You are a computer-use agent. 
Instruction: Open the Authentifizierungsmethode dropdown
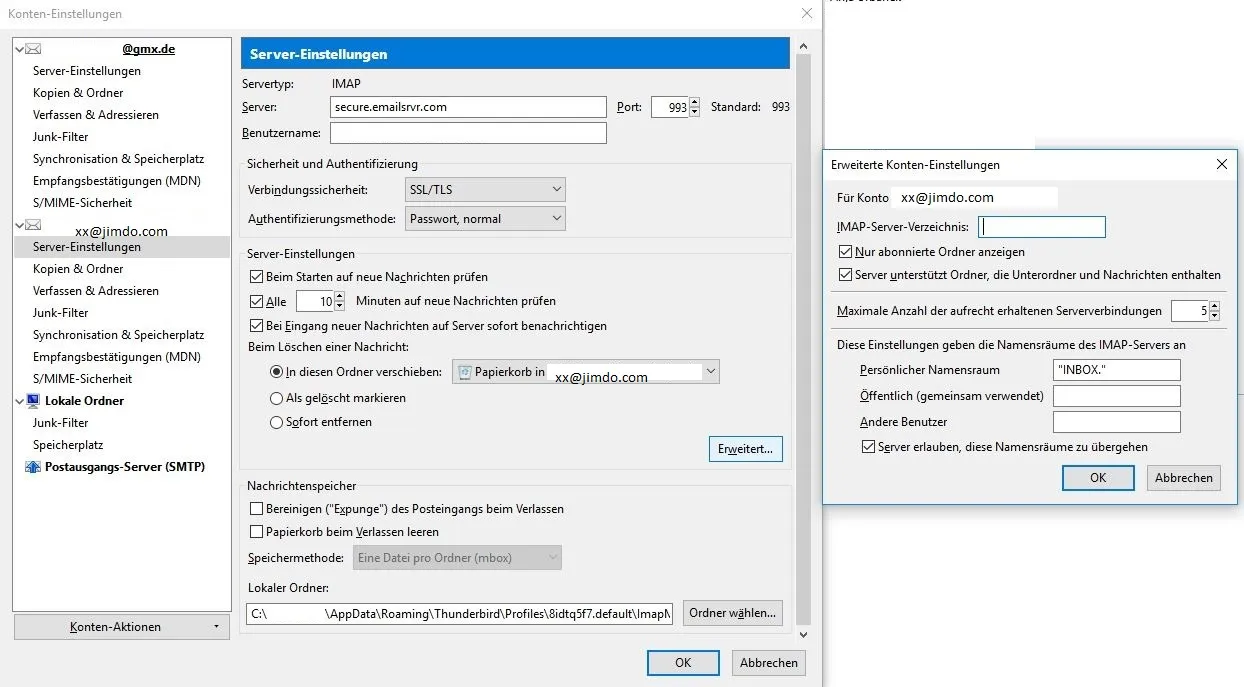coord(485,218)
